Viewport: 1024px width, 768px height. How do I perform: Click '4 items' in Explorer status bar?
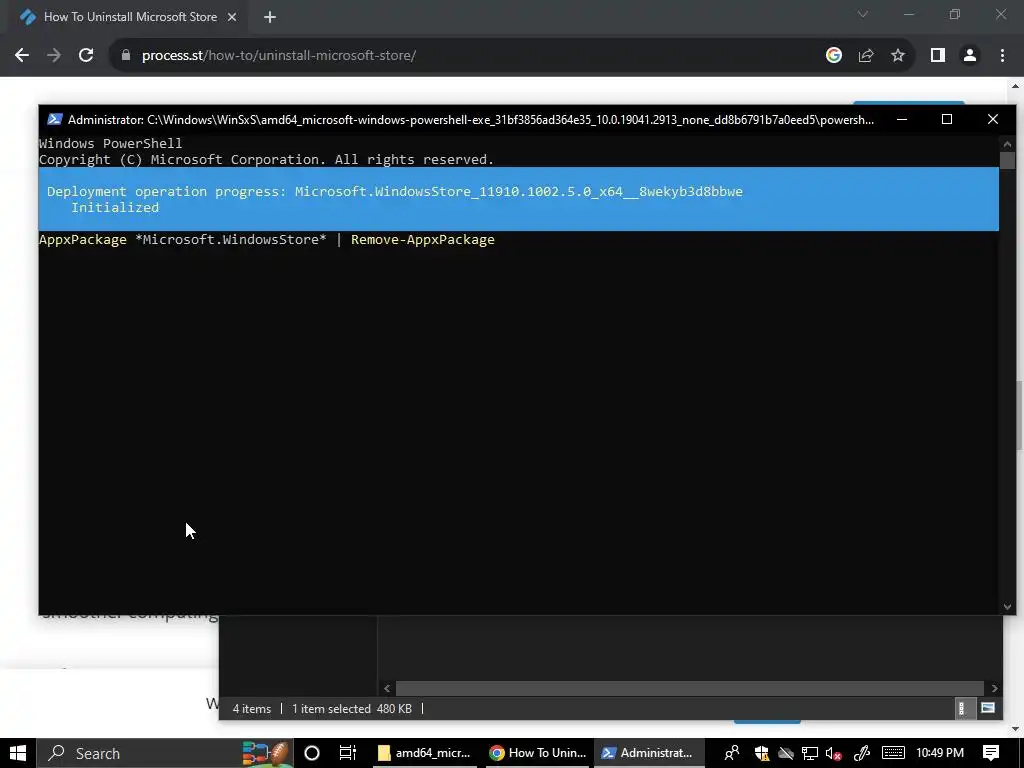click(251, 709)
